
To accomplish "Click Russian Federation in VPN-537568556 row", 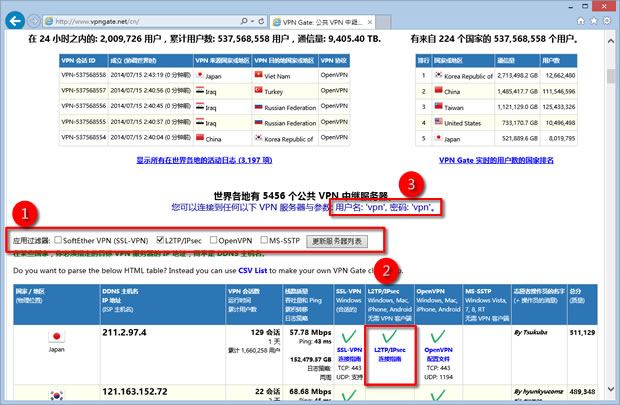I will click(x=290, y=108).
